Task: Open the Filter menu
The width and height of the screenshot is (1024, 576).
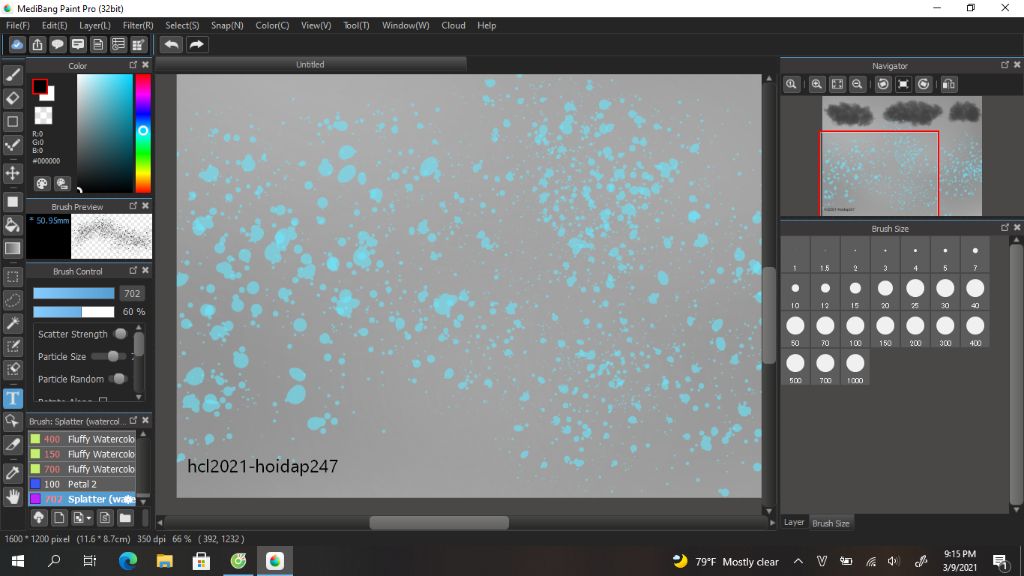Action: (138, 25)
